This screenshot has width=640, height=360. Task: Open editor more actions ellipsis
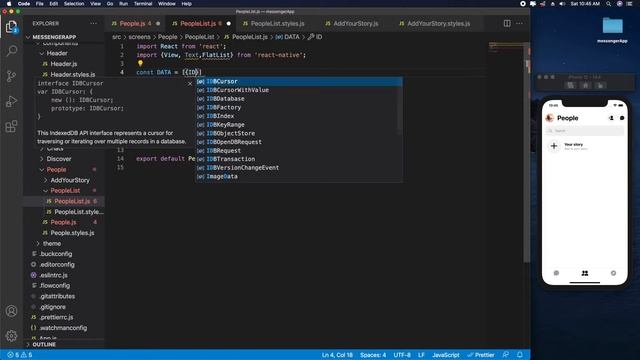pyautogui.click(x=519, y=24)
